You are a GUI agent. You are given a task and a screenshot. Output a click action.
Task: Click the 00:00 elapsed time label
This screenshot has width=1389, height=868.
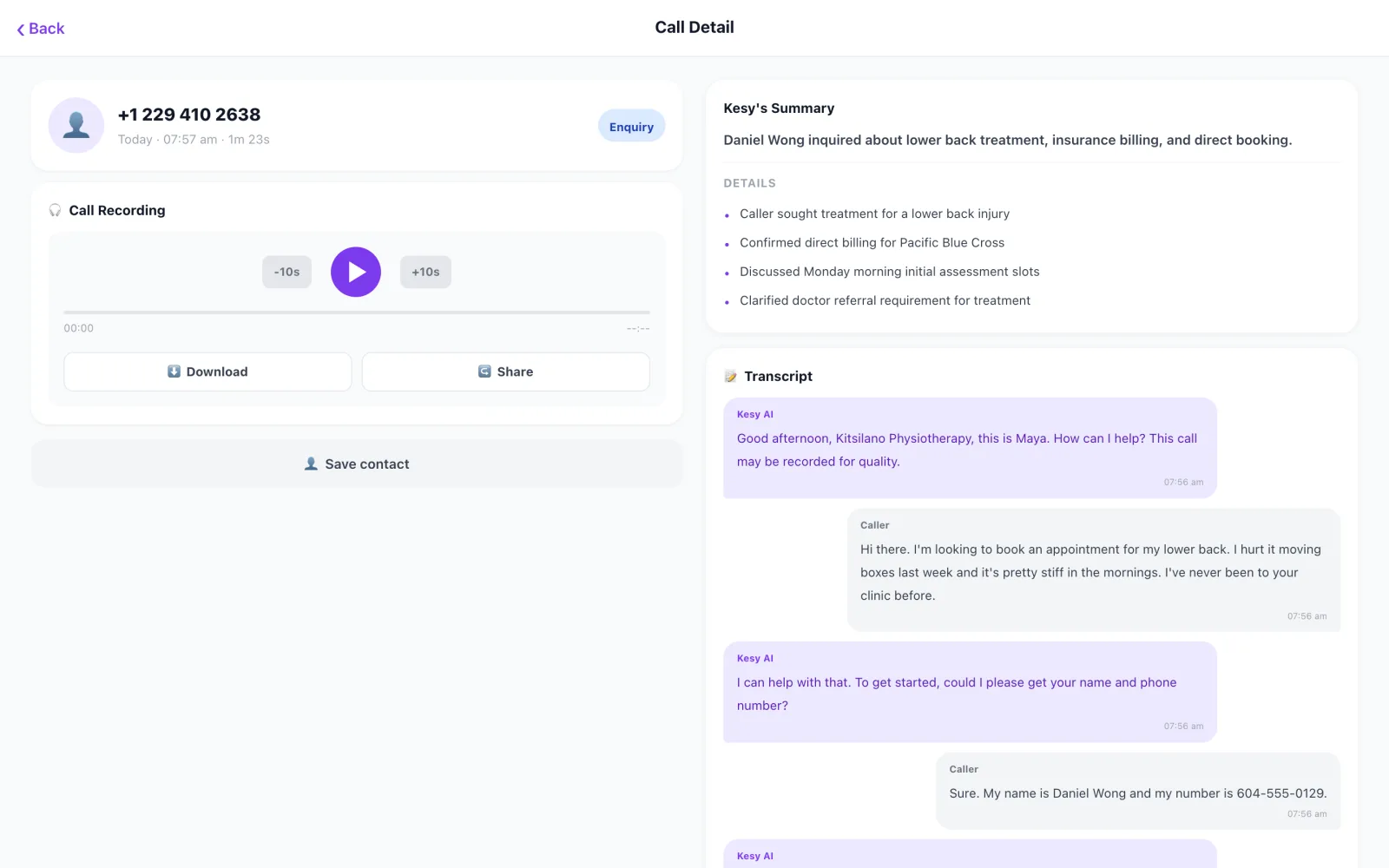(79, 328)
